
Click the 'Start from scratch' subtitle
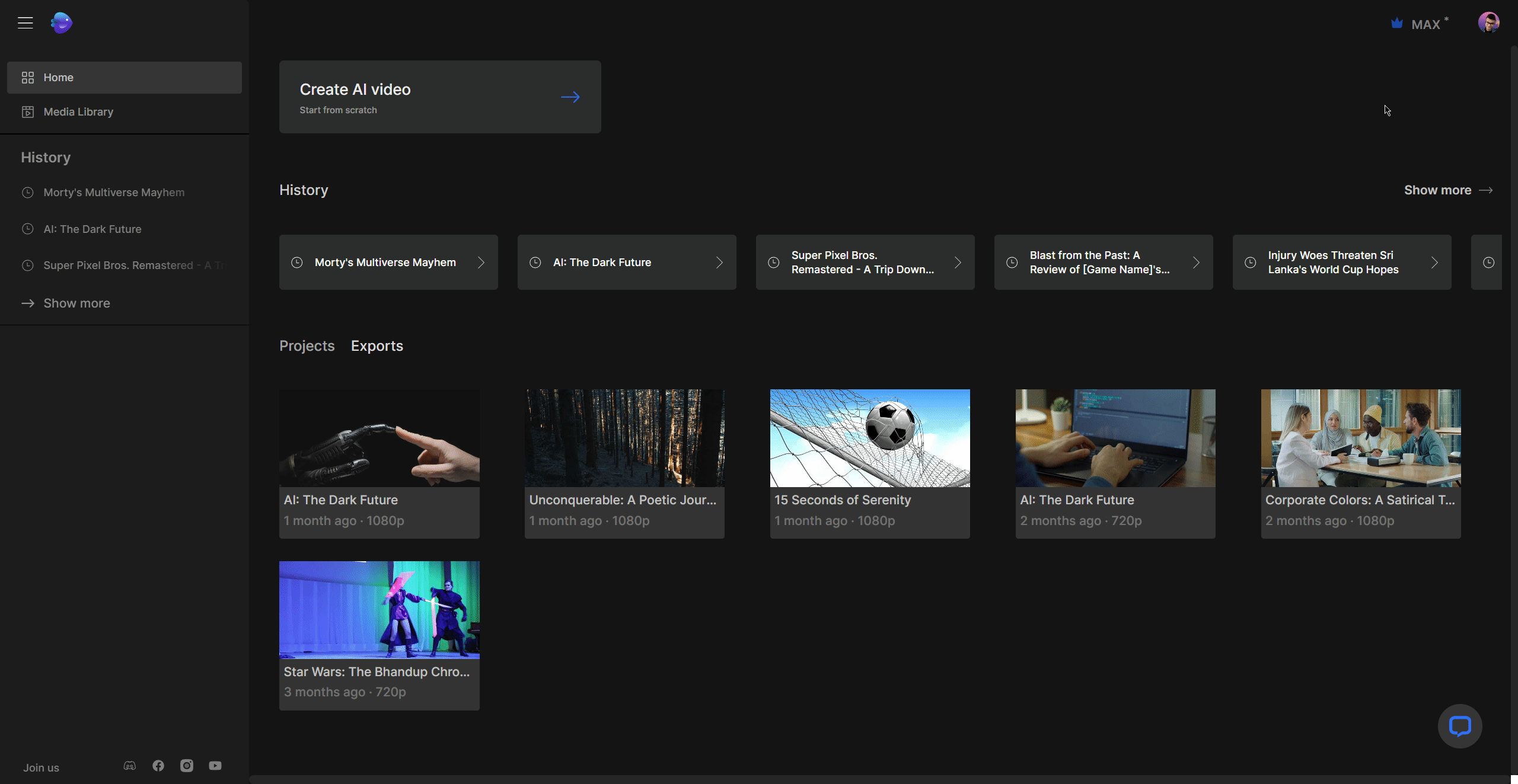point(338,110)
